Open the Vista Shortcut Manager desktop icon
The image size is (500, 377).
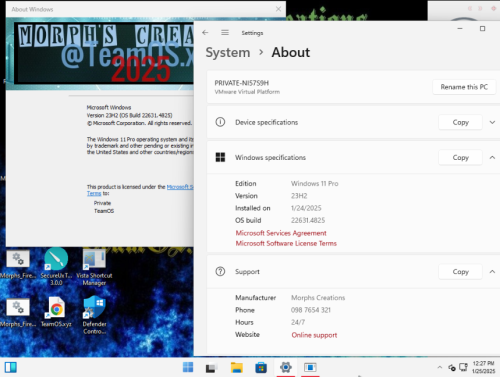click(94, 267)
